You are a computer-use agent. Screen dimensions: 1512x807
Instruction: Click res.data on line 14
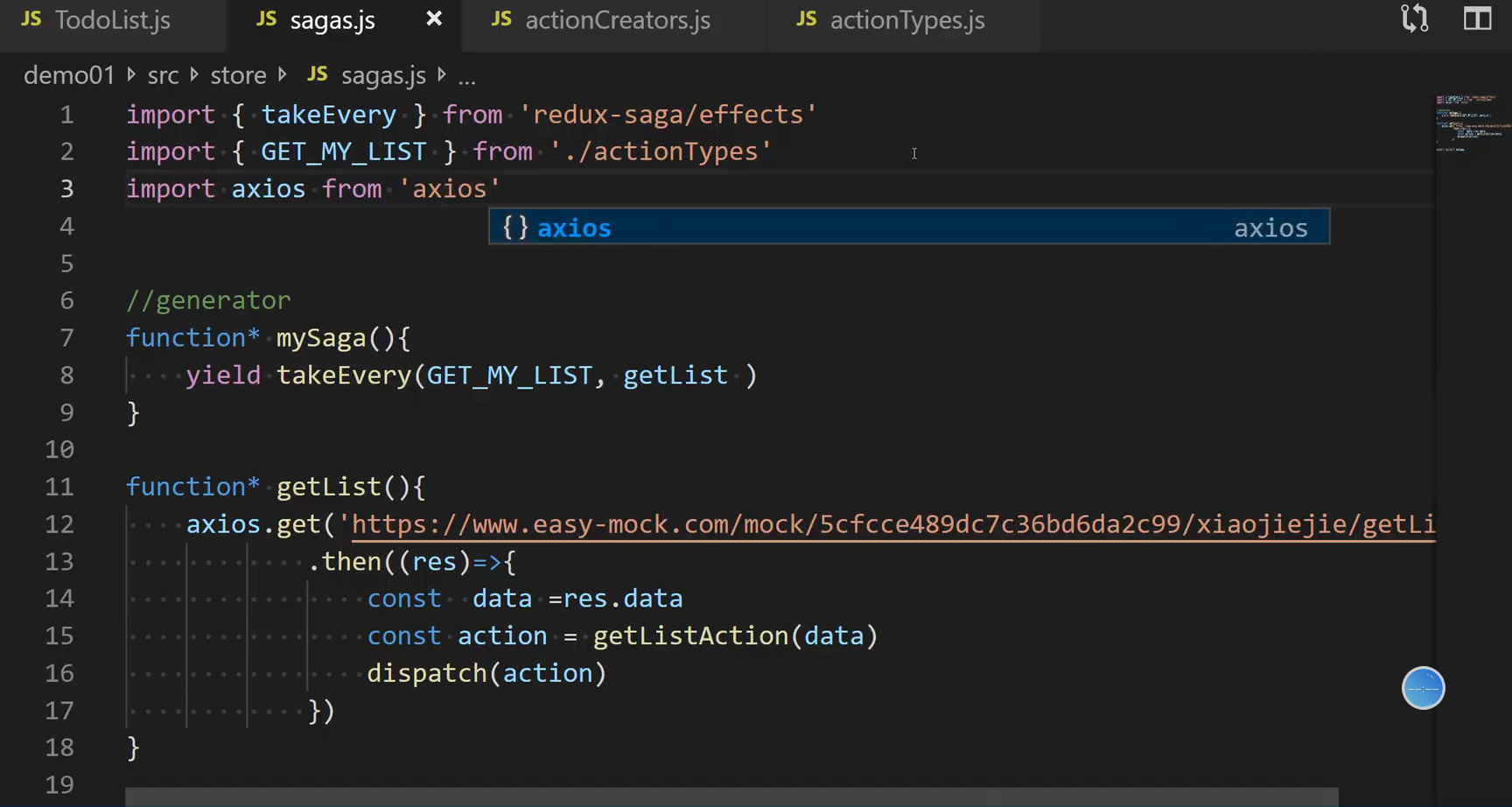tap(623, 599)
